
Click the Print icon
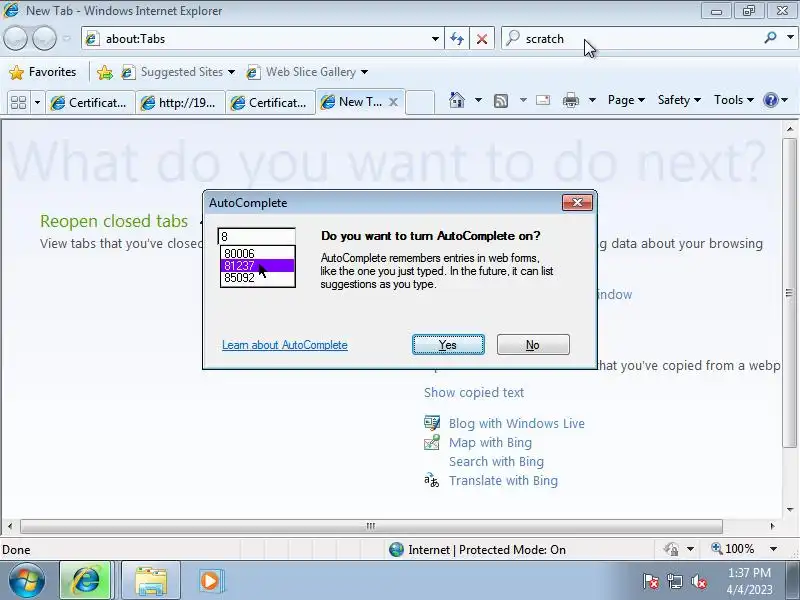click(x=570, y=100)
